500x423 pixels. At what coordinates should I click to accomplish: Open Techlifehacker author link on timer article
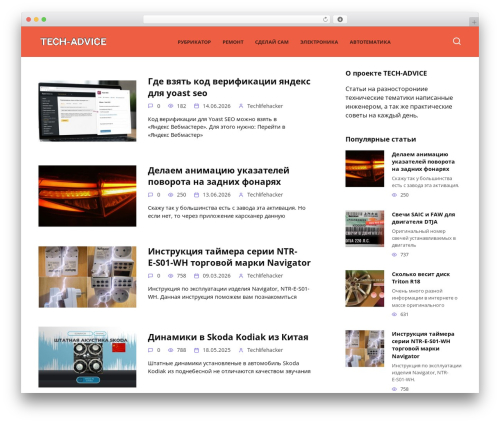coord(265,276)
